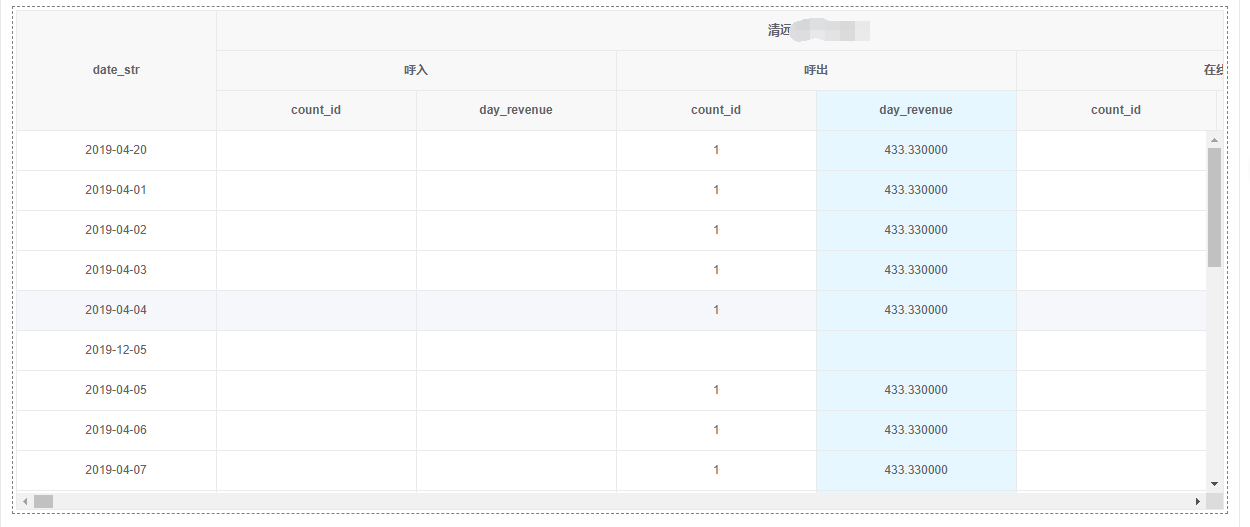The image size is (1250, 527).
Task: Select date cell 2019-04-01
Action: tap(116, 190)
